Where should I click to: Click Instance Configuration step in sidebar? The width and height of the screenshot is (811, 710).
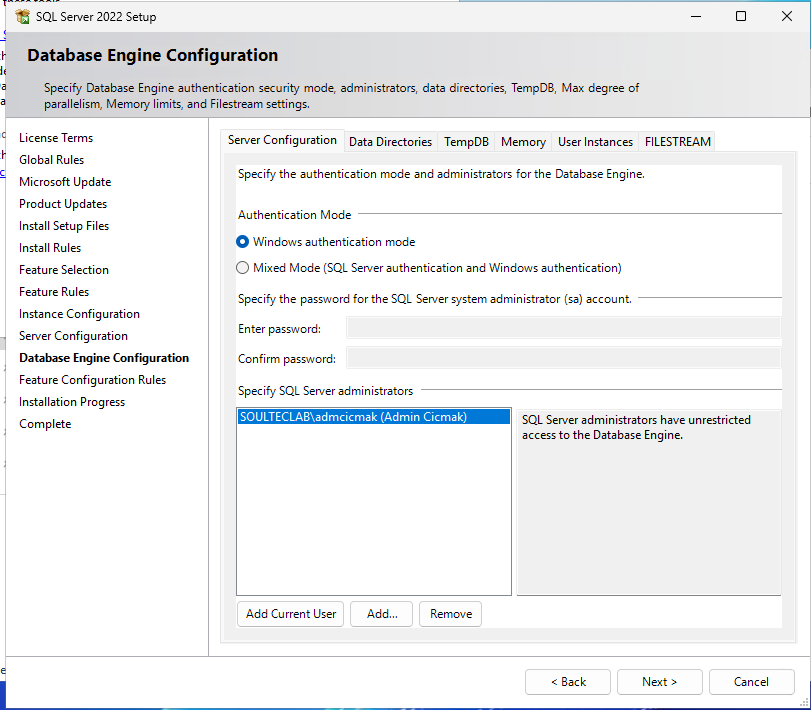[79, 314]
